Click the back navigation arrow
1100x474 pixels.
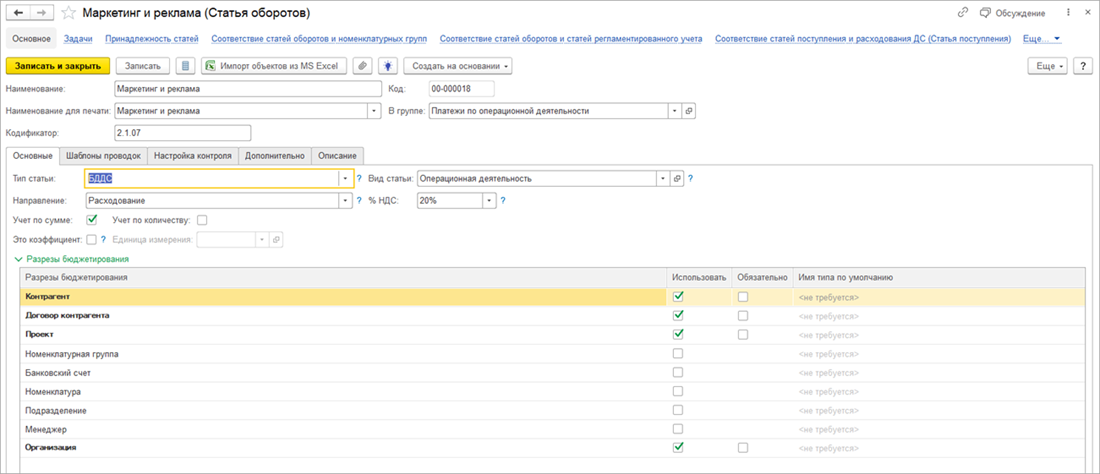pyautogui.click(x=18, y=13)
